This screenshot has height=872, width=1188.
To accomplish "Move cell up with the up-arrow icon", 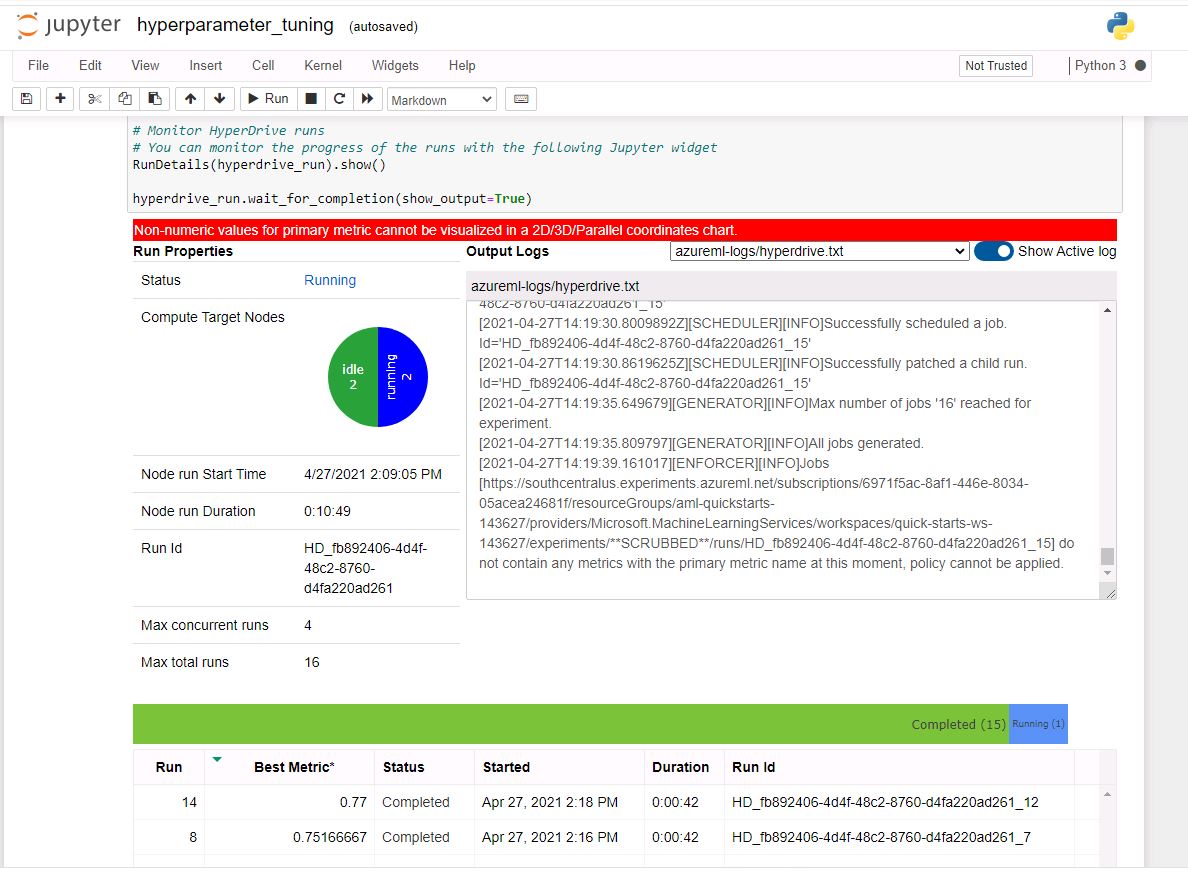I will [x=189, y=98].
